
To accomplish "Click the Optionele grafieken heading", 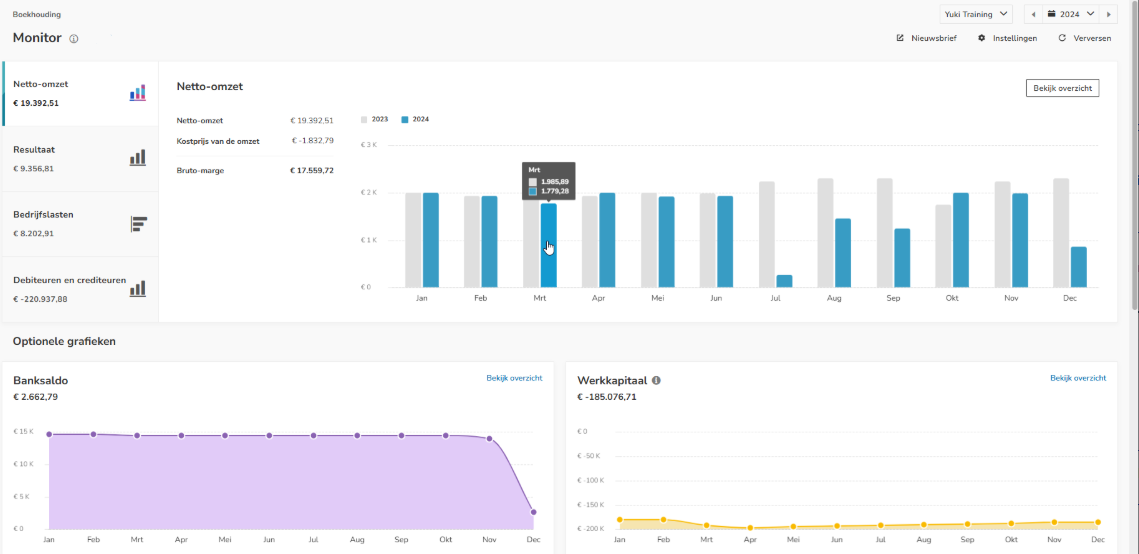I will (64, 341).
